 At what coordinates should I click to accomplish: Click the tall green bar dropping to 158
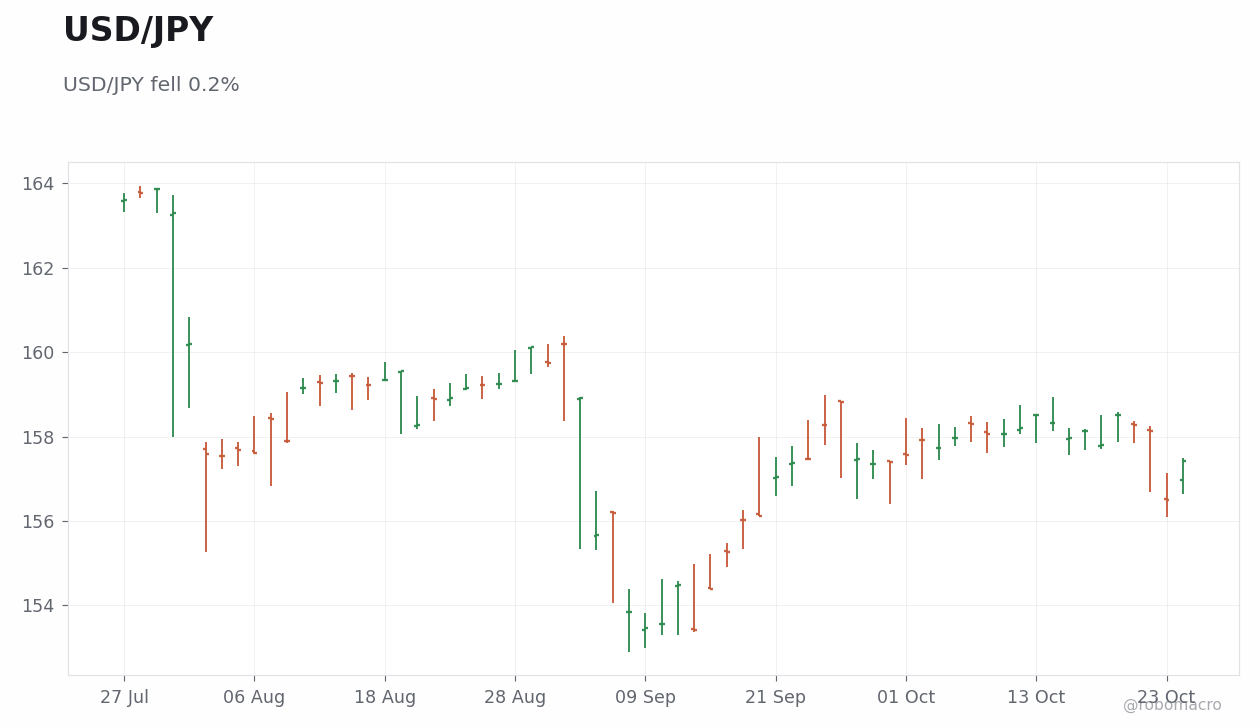point(173,316)
